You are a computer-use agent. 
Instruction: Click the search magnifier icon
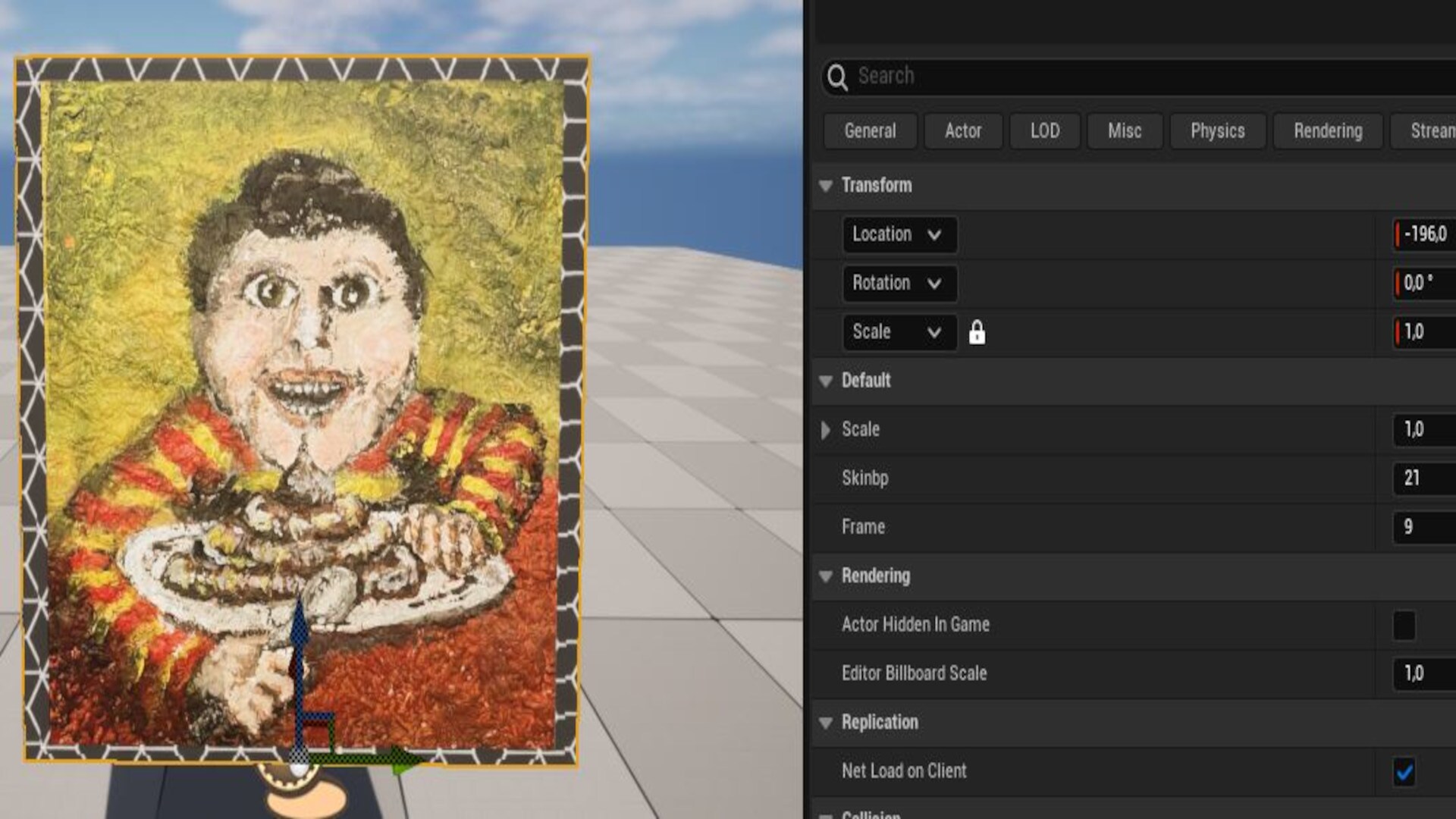click(837, 77)
